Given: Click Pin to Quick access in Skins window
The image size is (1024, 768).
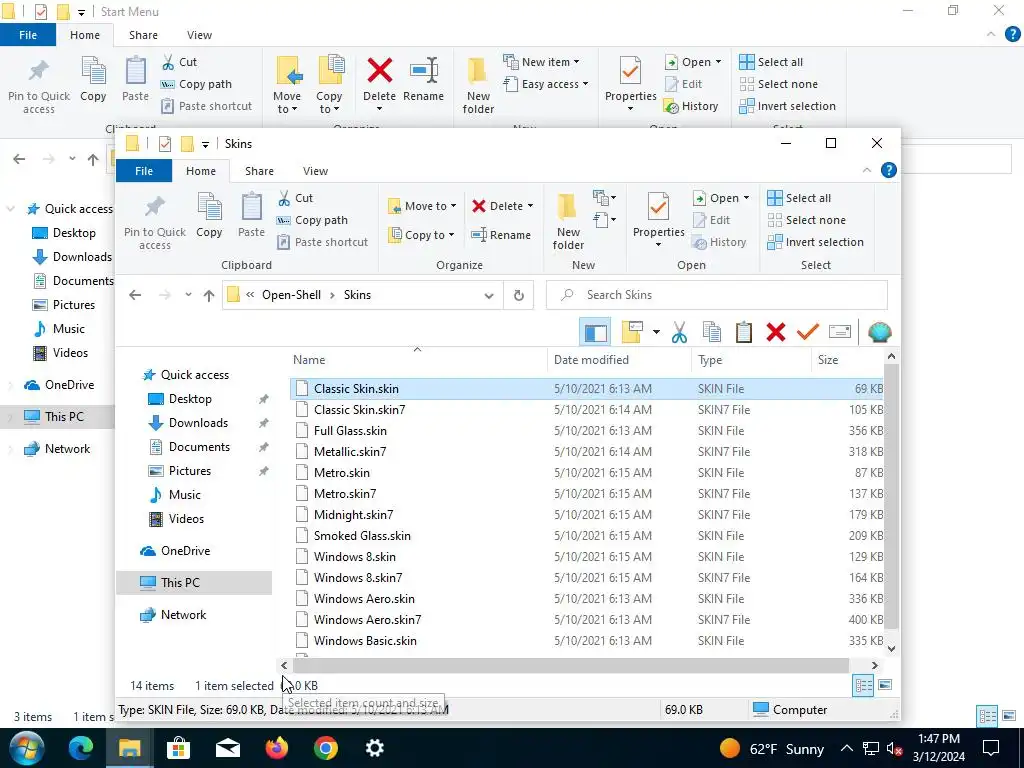Looking at the screenshot, I should (x=155, y=221).
